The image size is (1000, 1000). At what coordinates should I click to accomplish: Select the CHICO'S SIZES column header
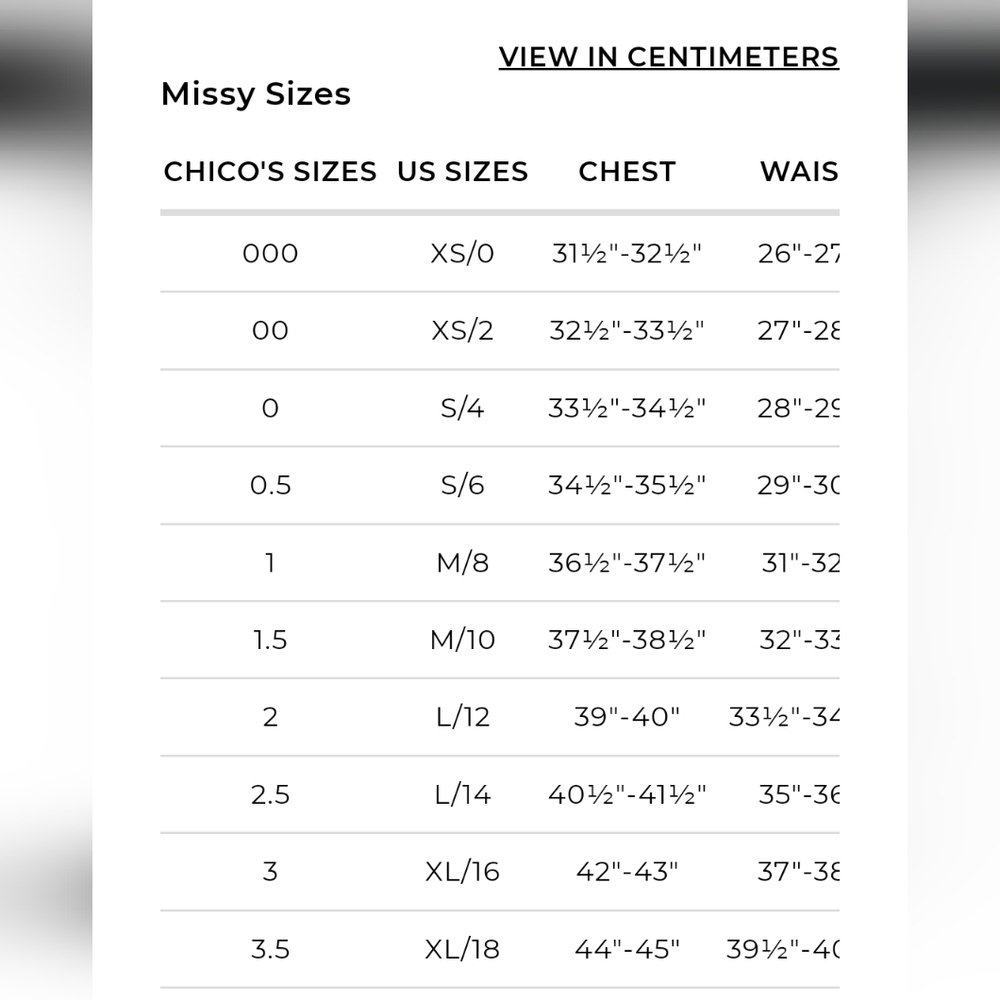click(x=270, y=172)
